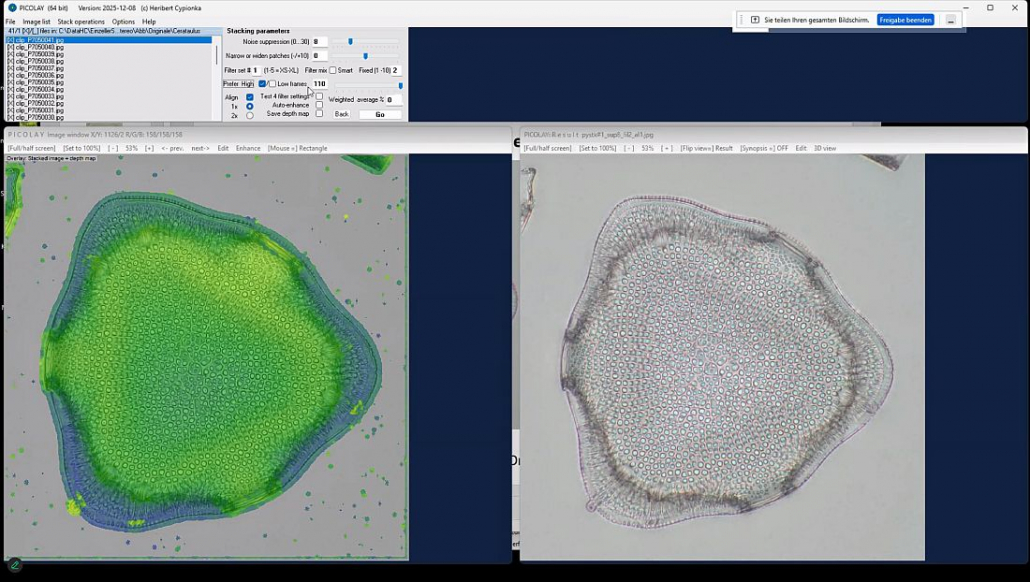Click the screen sharing indicator icon
This screenshot has height=582, width=1030.
[x=755, y=20]
